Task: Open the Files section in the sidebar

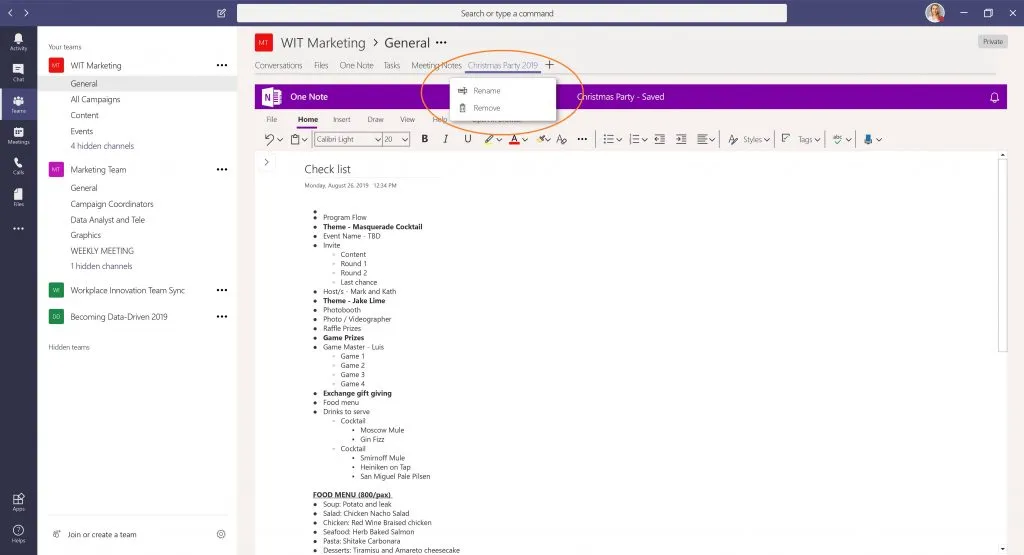Action: (18, 197)
